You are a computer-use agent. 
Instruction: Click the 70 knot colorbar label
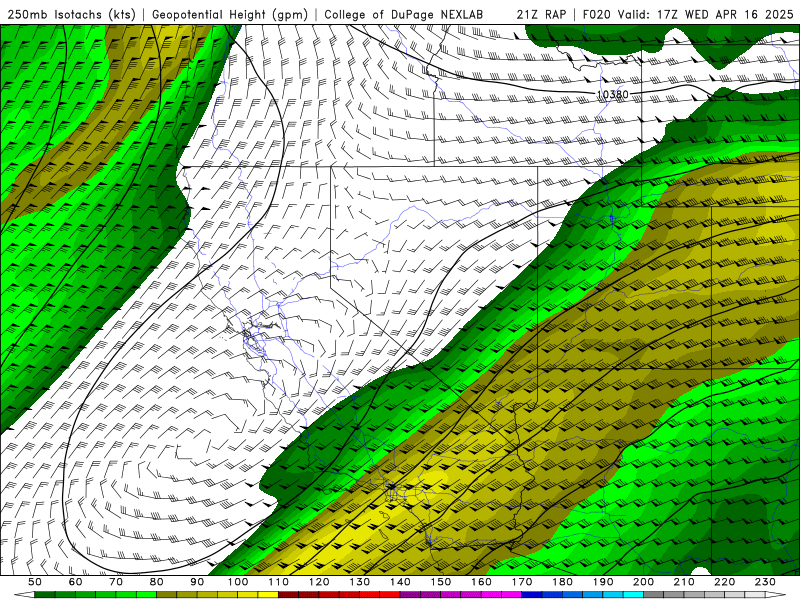coord(116,582)
